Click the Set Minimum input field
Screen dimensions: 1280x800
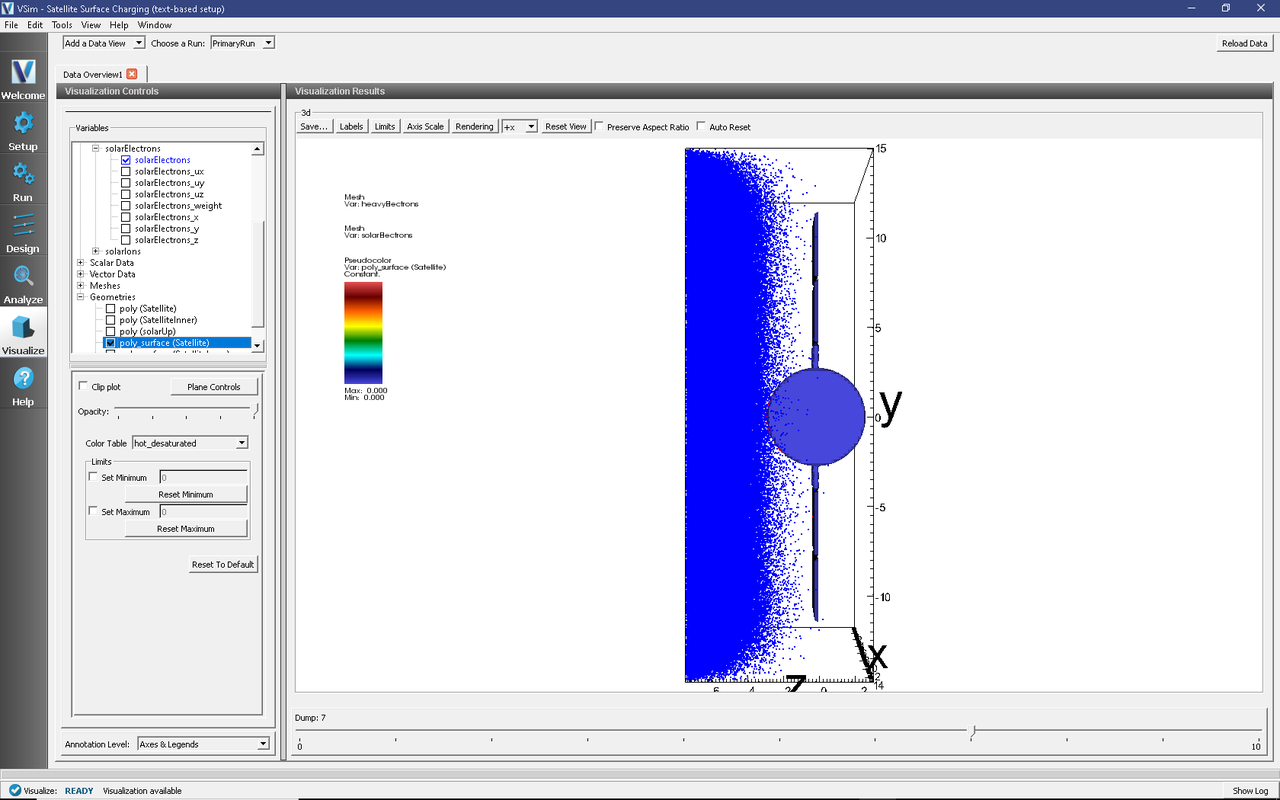click(x=203, y=478)
